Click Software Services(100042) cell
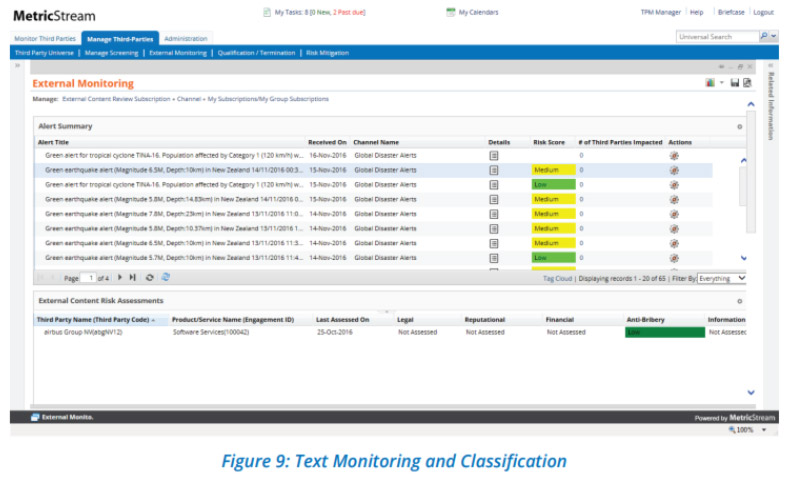Screen dimensions: 793x480 tap(211, 333)
